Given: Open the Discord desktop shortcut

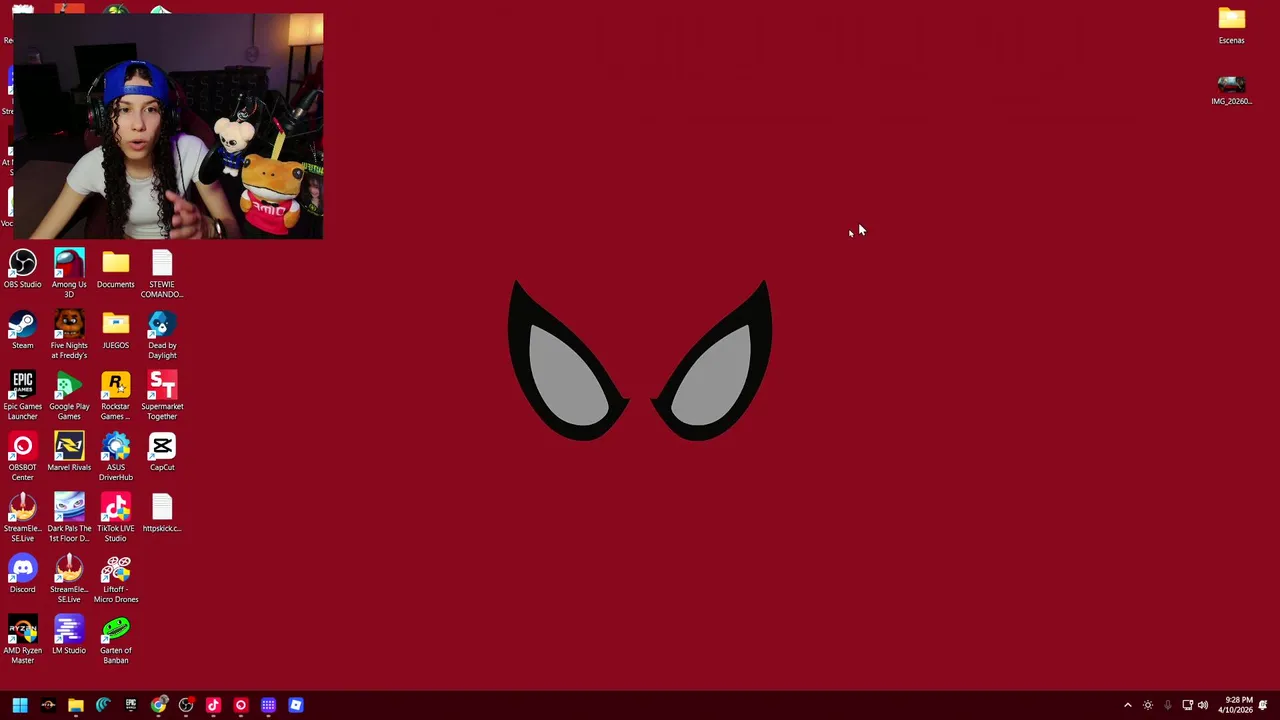Looking at the screenshot, I should [22, 574].
